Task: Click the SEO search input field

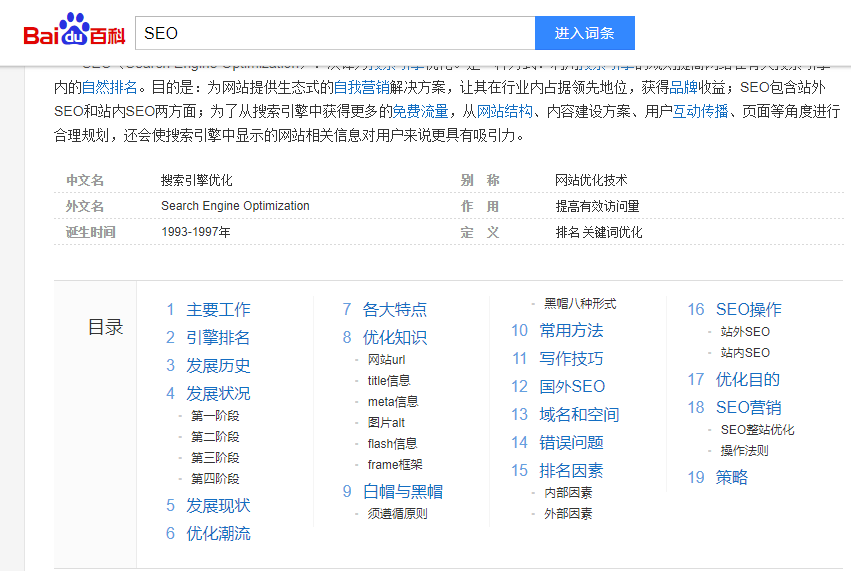Action: pos(335,33)
